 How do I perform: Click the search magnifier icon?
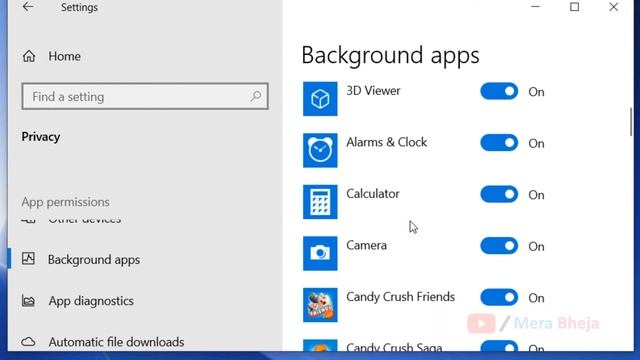[x=256, y=96]
